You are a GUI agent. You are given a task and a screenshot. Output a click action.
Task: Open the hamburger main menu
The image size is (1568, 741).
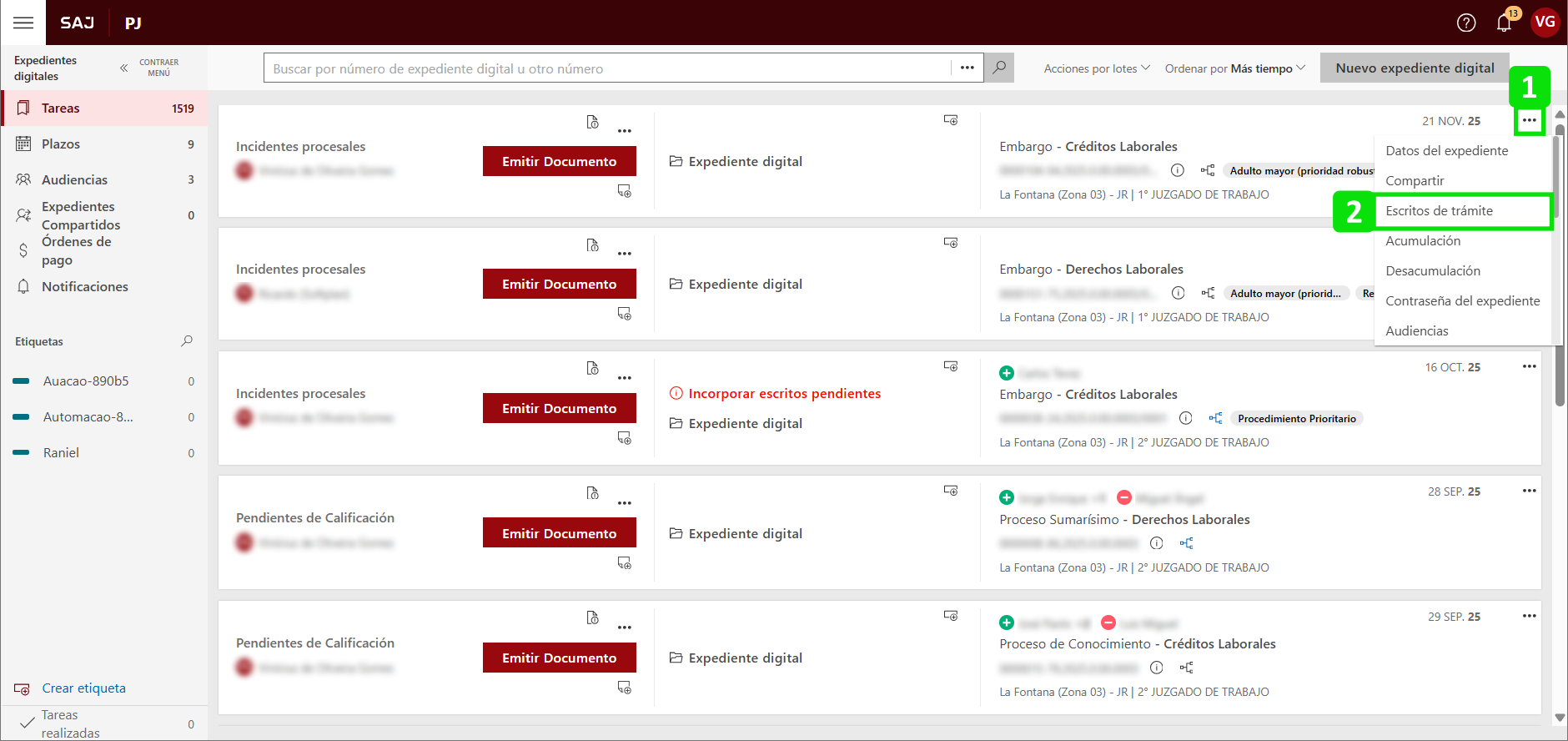pyautogui.click(x=23, y=23)
